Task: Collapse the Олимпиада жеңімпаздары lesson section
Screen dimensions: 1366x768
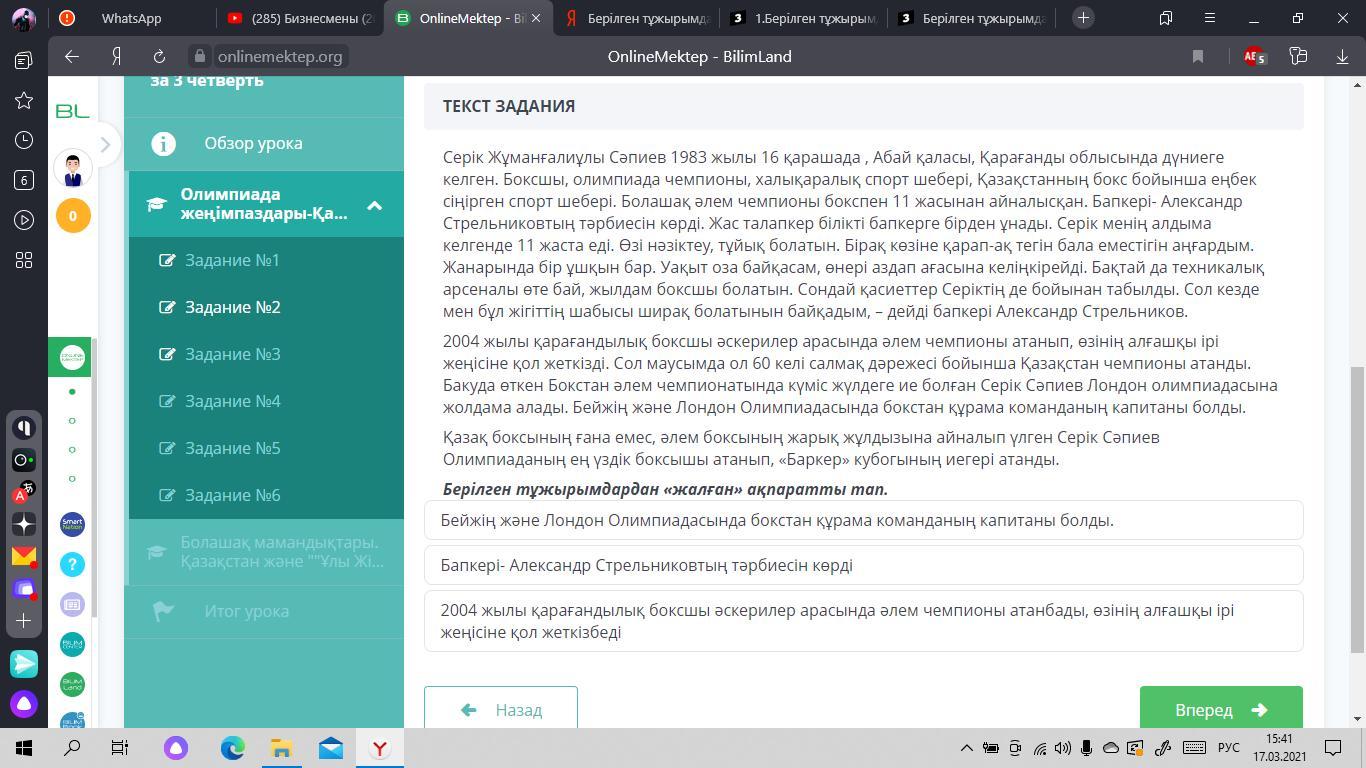Action: click(x=374, y=205)
